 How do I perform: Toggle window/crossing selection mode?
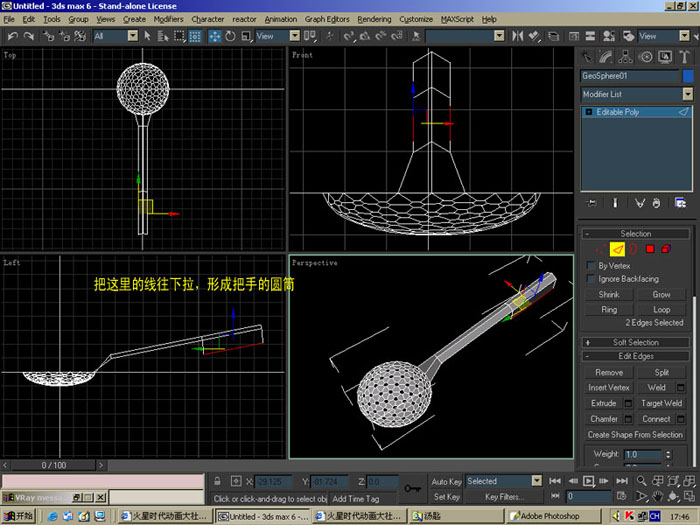click(195, 36)
